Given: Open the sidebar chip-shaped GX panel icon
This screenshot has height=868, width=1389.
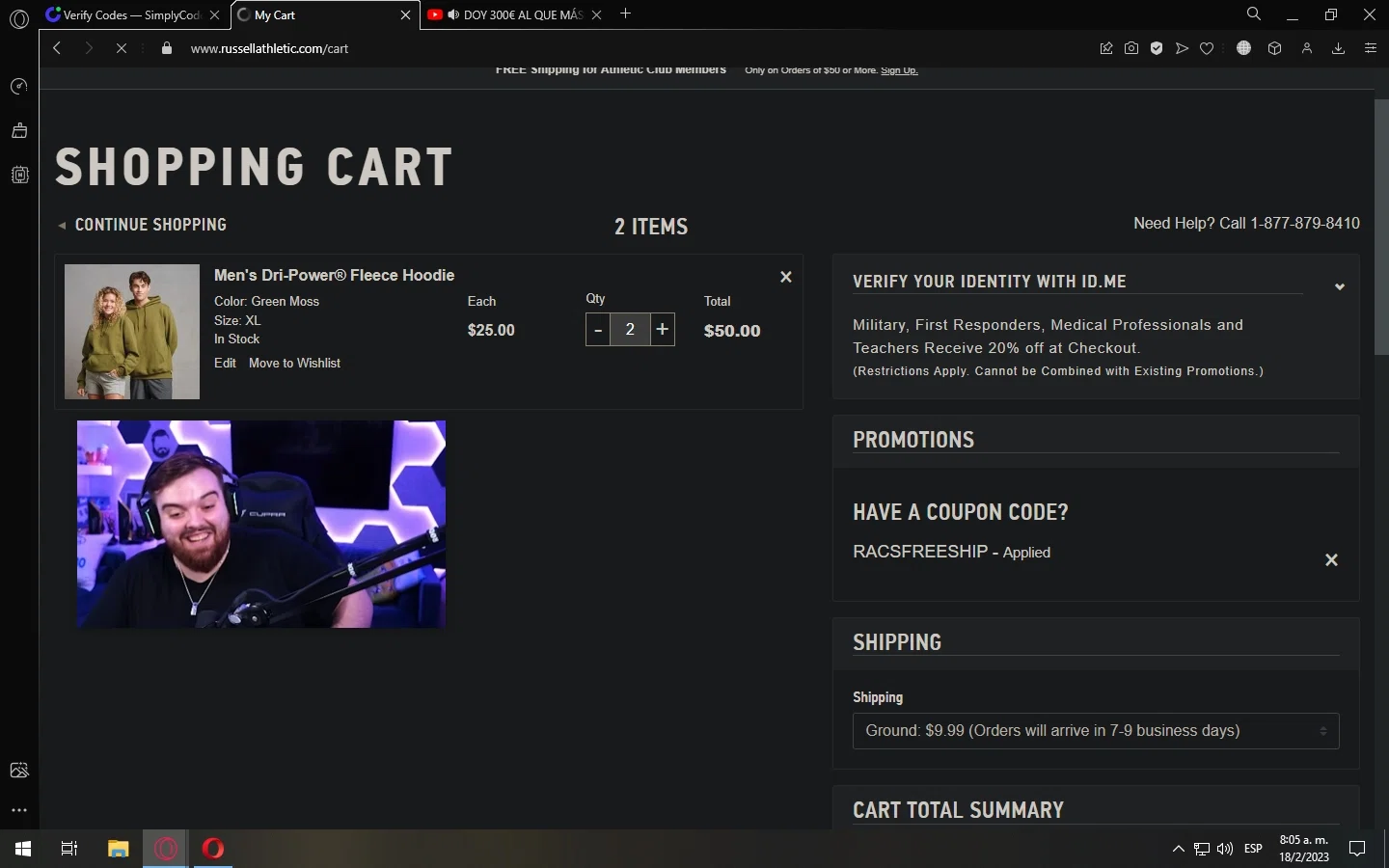Looking at the screenshot, I should 19,175.
